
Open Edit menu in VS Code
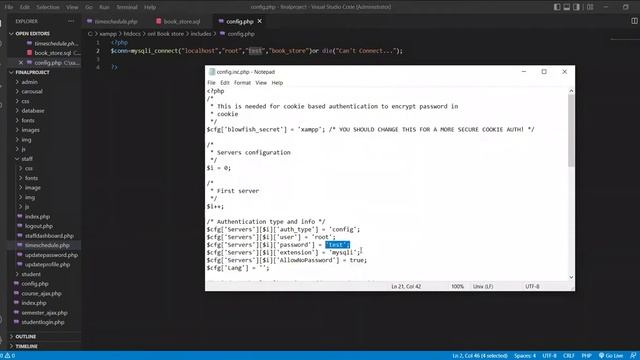(x=25, y=7)
